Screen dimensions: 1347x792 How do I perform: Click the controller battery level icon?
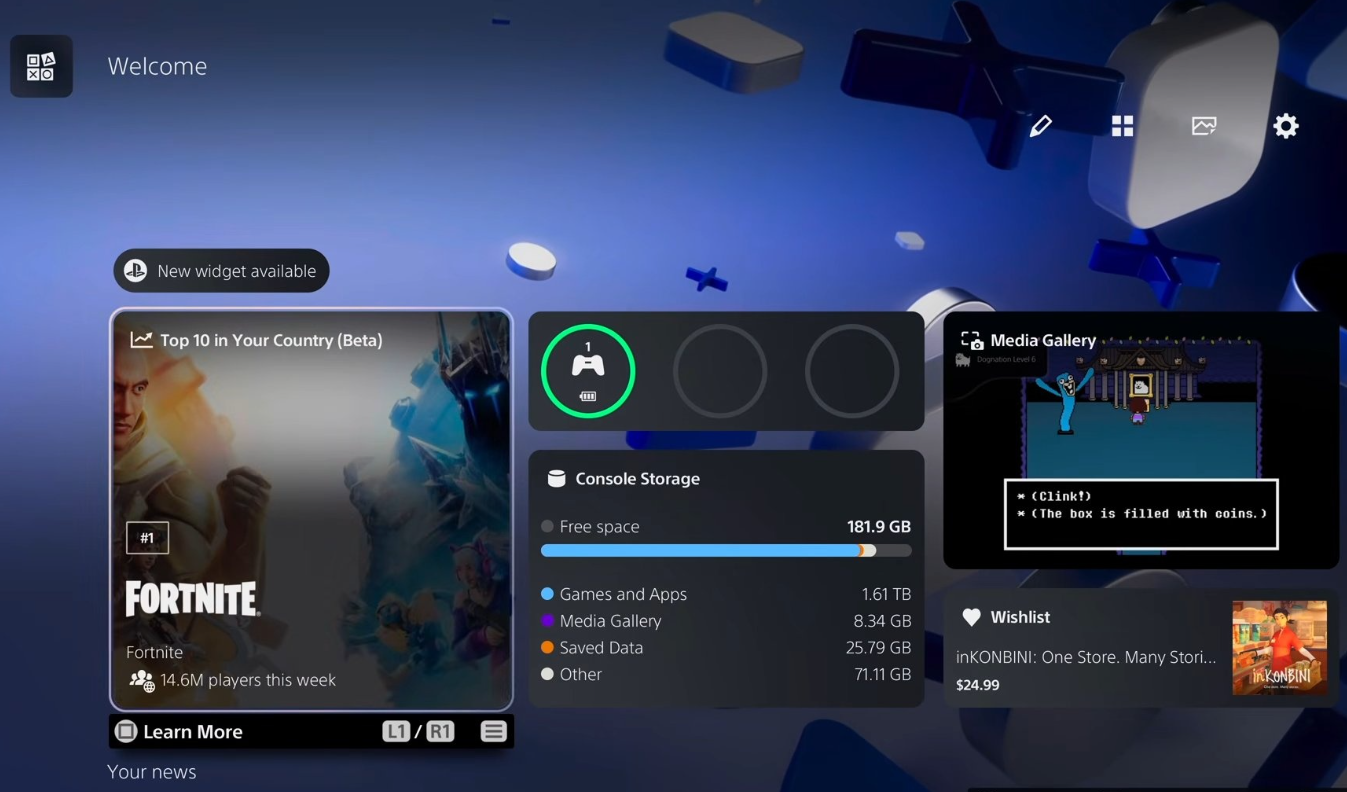(x=588, y=396)
